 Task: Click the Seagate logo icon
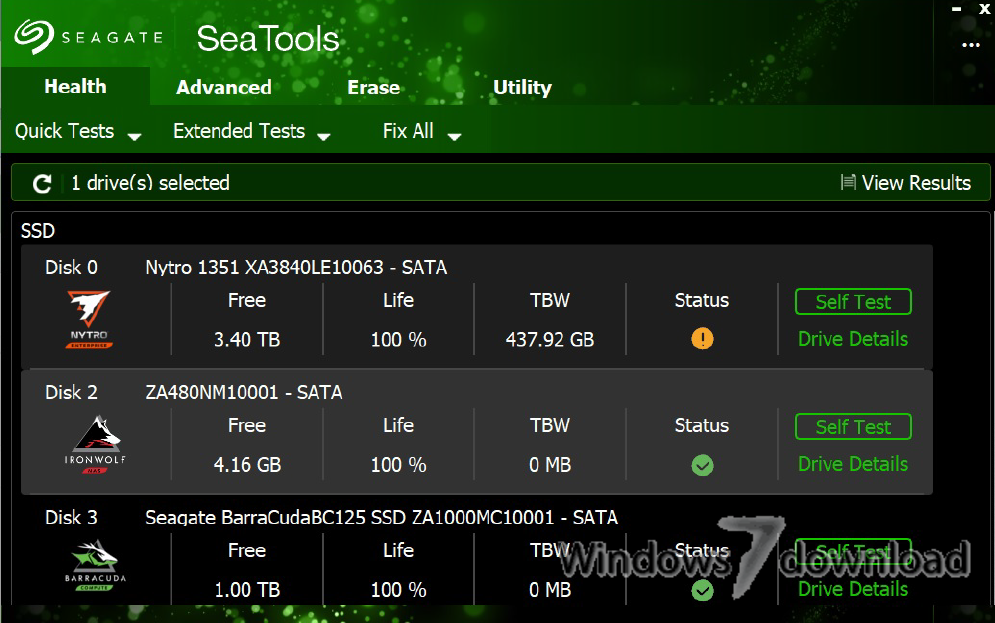click(x=34, y=37)
